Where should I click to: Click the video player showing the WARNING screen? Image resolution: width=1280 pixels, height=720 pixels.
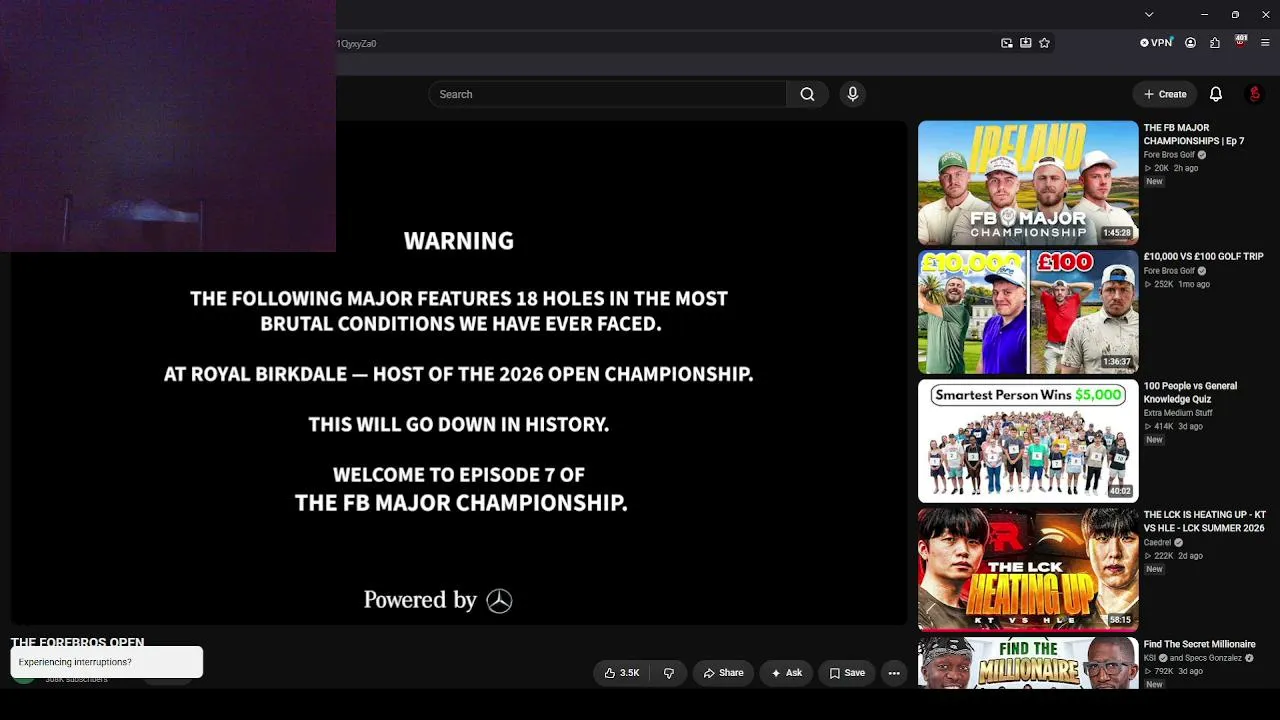click(x=459, y=373)
